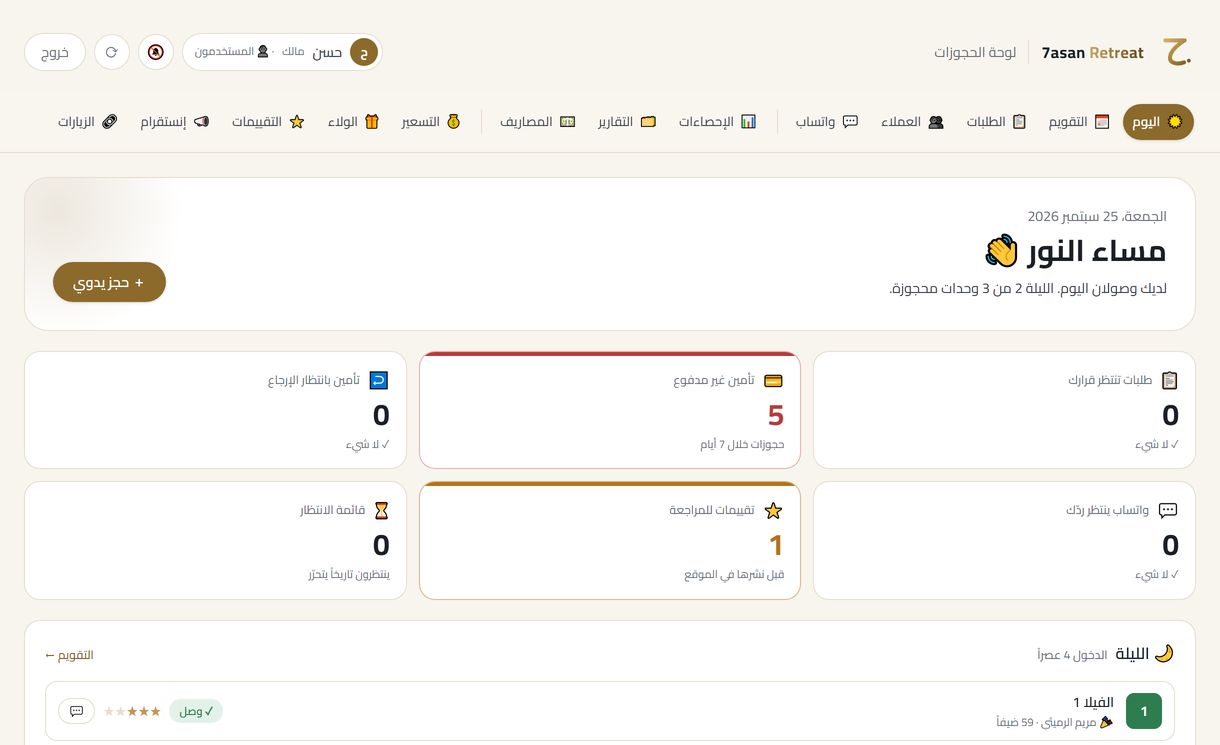Open the قائمة الانتظار card

[215, 541]
